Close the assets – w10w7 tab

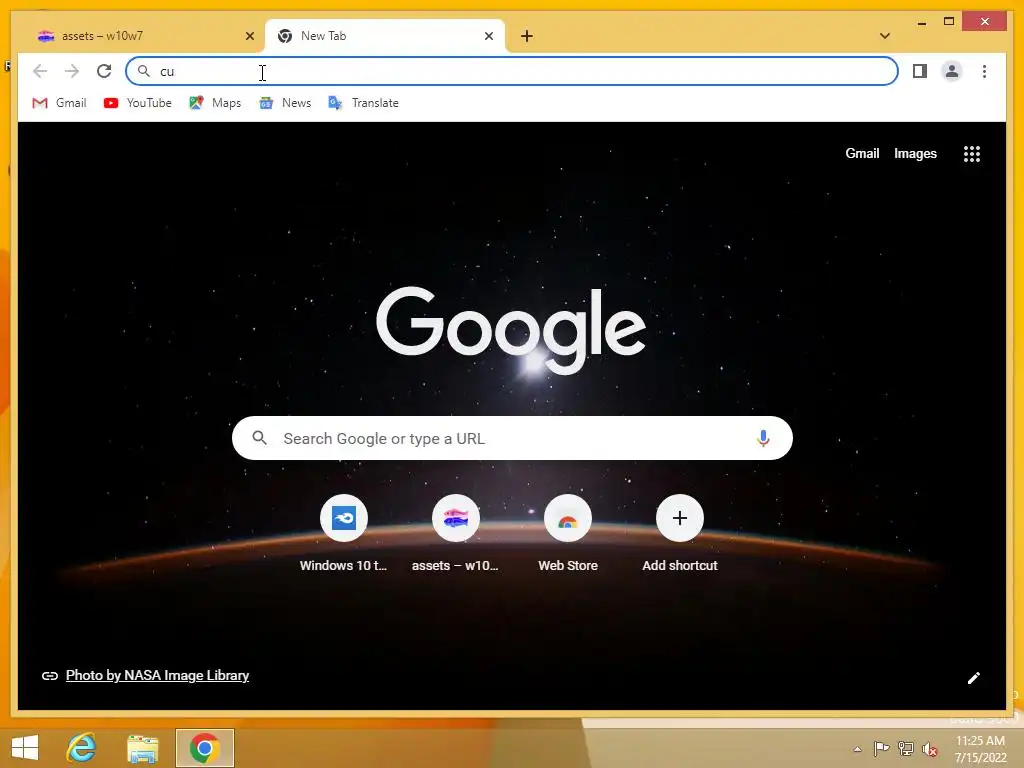click(249, 36)
